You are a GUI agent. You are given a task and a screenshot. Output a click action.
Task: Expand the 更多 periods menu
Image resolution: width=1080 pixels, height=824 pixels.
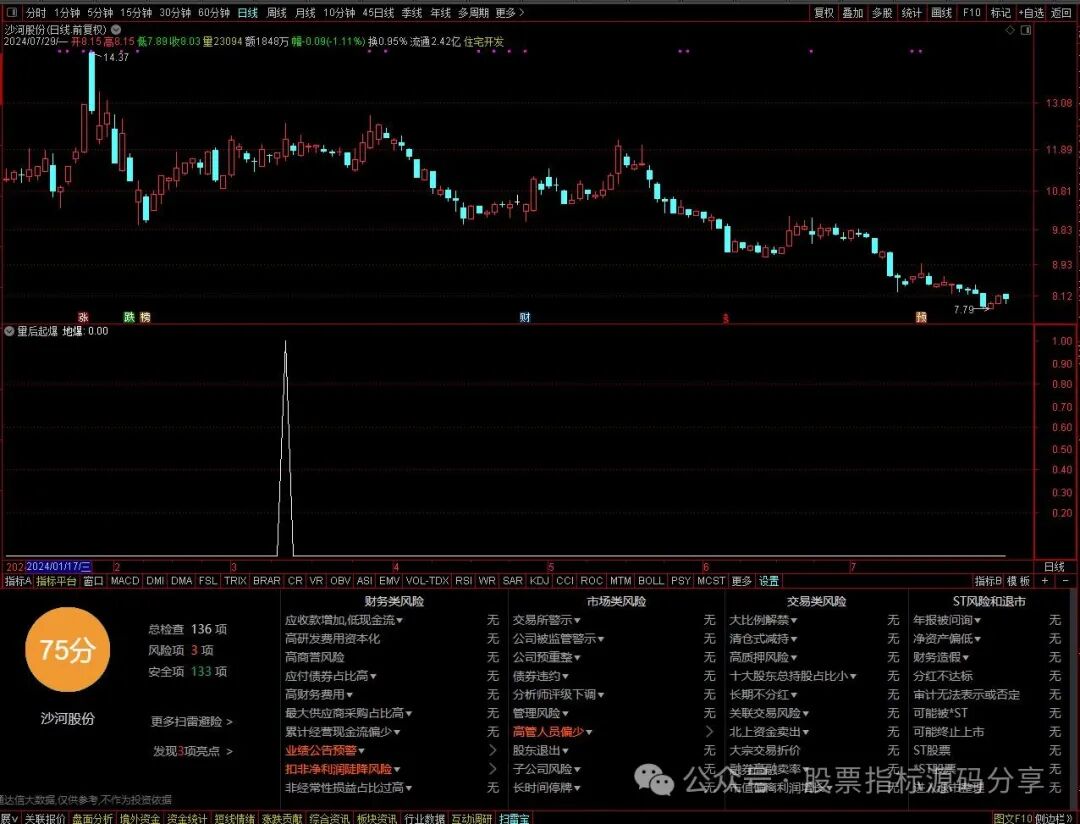coord(508,13)
